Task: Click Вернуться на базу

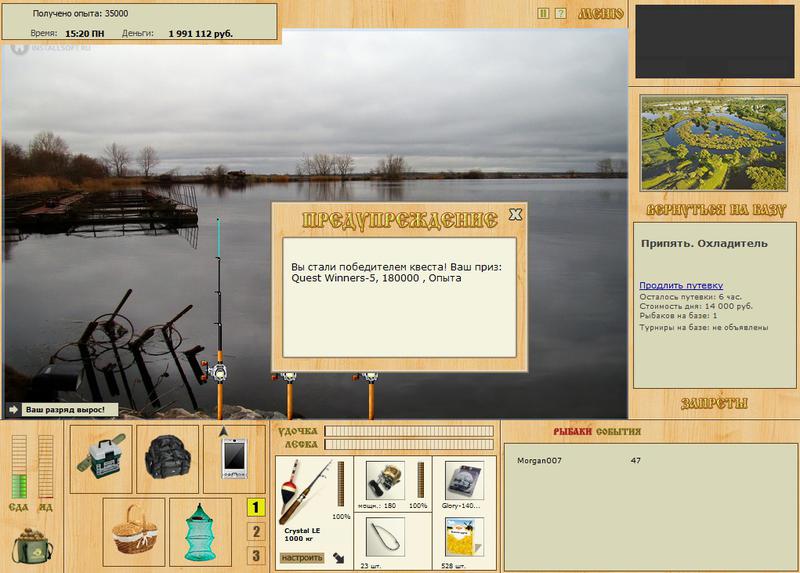Action: (716, 210)
